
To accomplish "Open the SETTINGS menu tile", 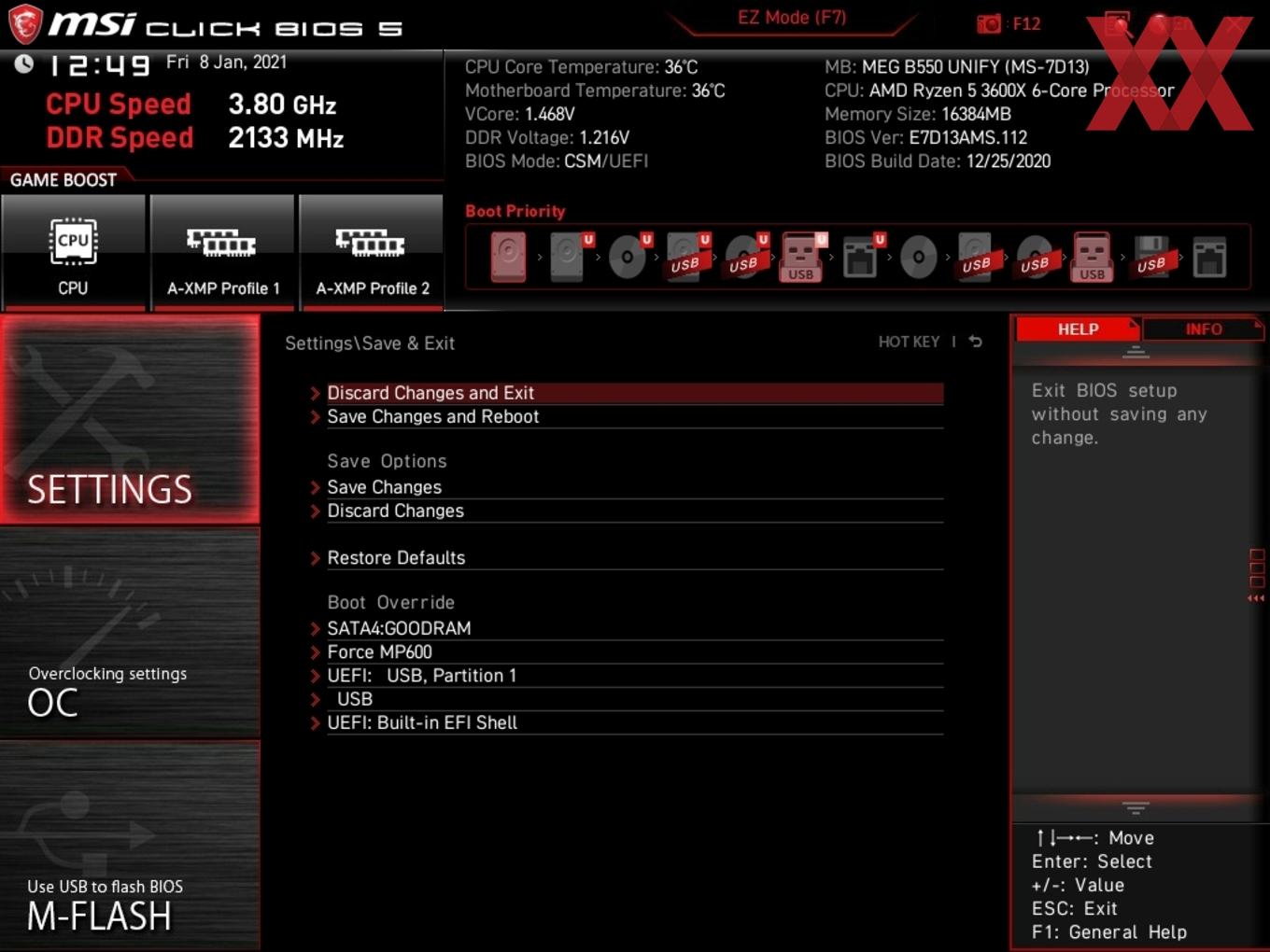I will [x=130, y=419].
